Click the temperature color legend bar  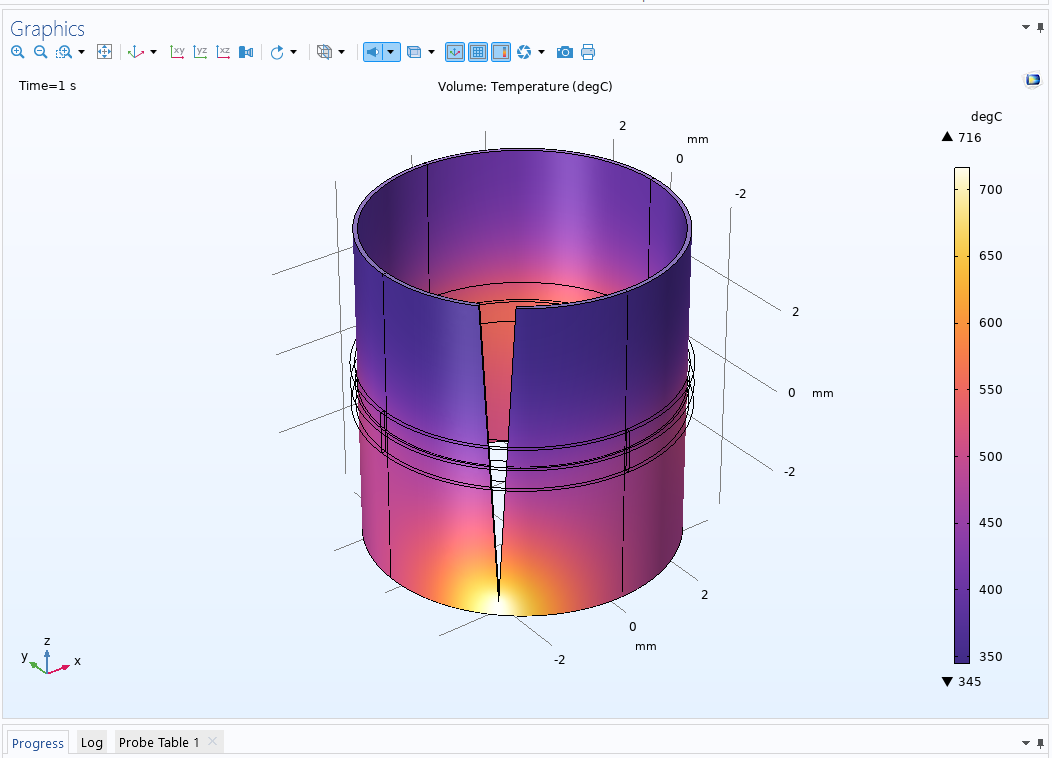[961, 415]
